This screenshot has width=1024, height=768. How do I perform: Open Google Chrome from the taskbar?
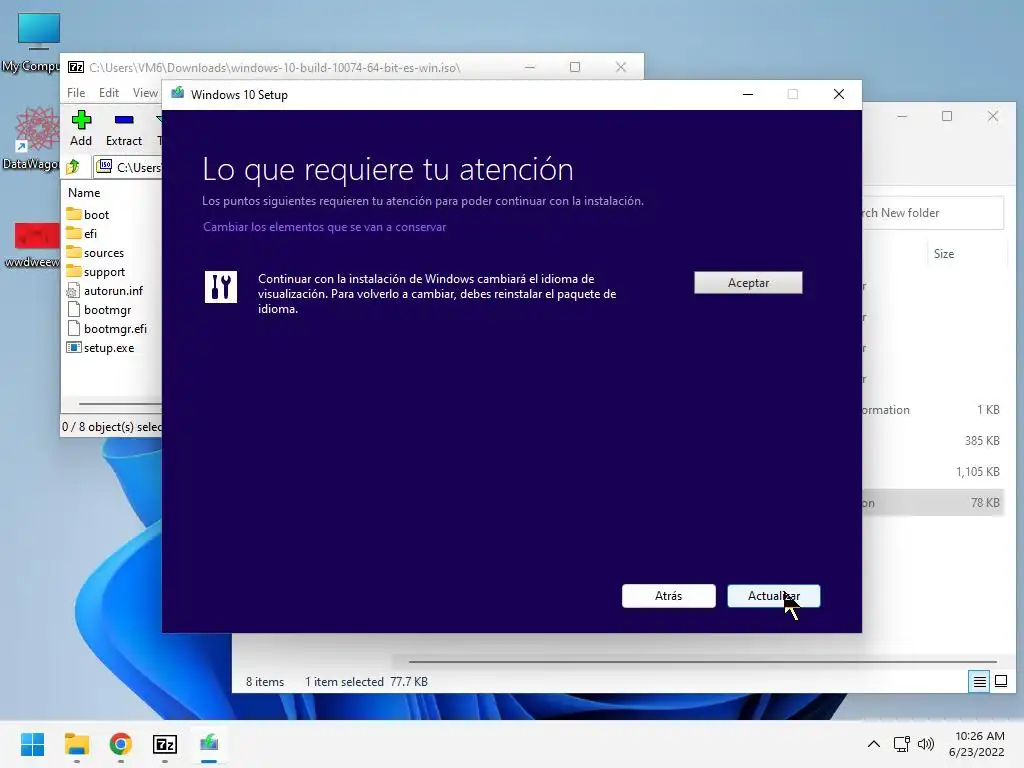pos(121,744)
